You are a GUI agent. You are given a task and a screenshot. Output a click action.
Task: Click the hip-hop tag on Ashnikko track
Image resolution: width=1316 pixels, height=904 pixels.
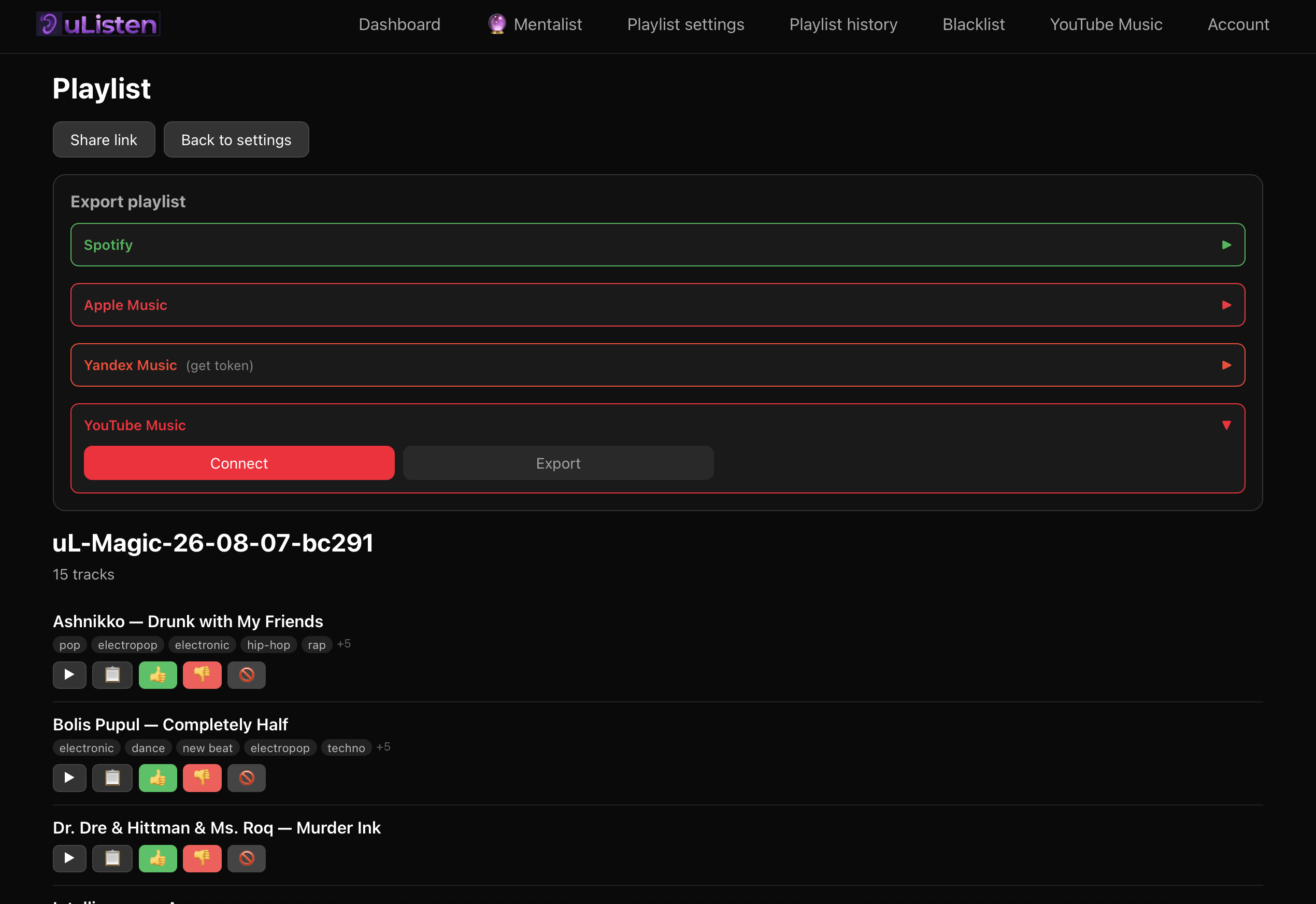268,645
